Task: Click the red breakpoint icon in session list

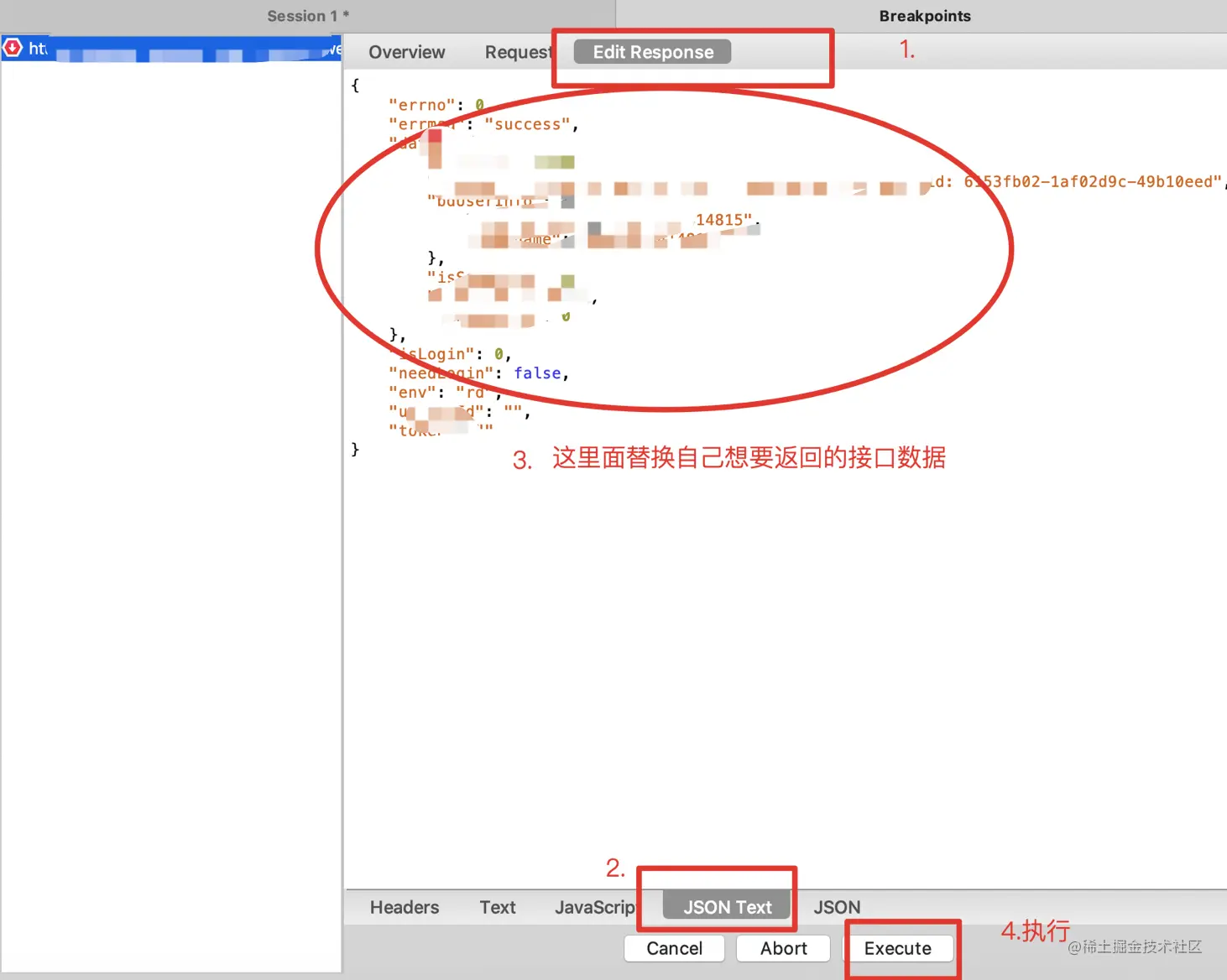Action: point(13,48)
